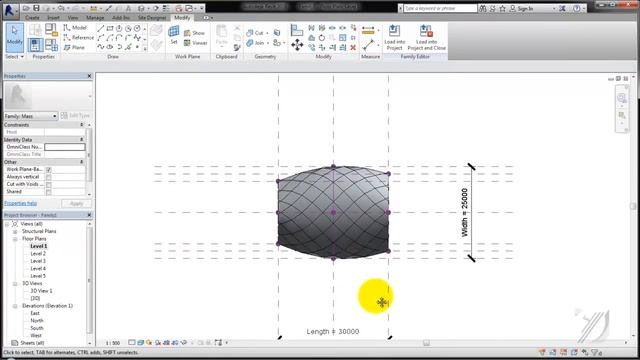Click the keyword search field
Viewport: 640px width, 360px height.
[440, 8]
